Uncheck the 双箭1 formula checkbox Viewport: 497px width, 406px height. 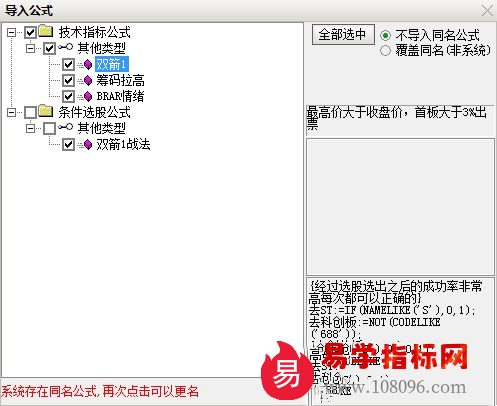click(68, 64)
